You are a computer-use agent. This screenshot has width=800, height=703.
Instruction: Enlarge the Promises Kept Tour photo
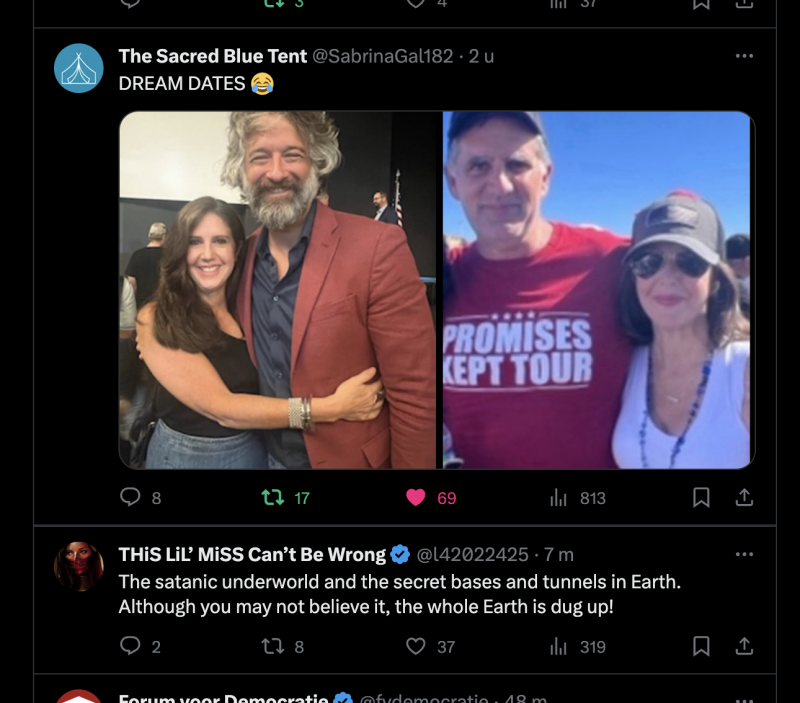click(x=597, y=290)
